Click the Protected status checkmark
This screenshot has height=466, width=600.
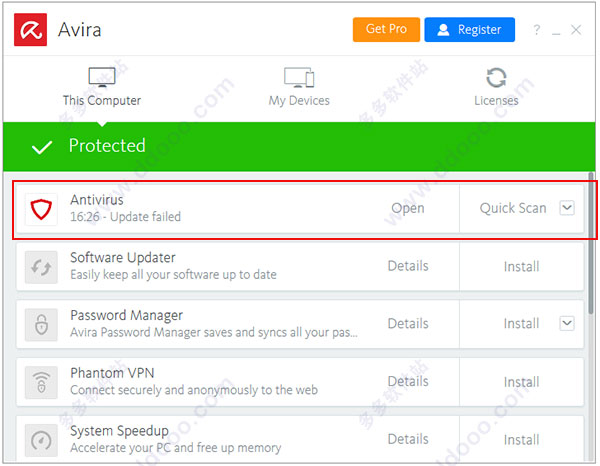point(42,147)
